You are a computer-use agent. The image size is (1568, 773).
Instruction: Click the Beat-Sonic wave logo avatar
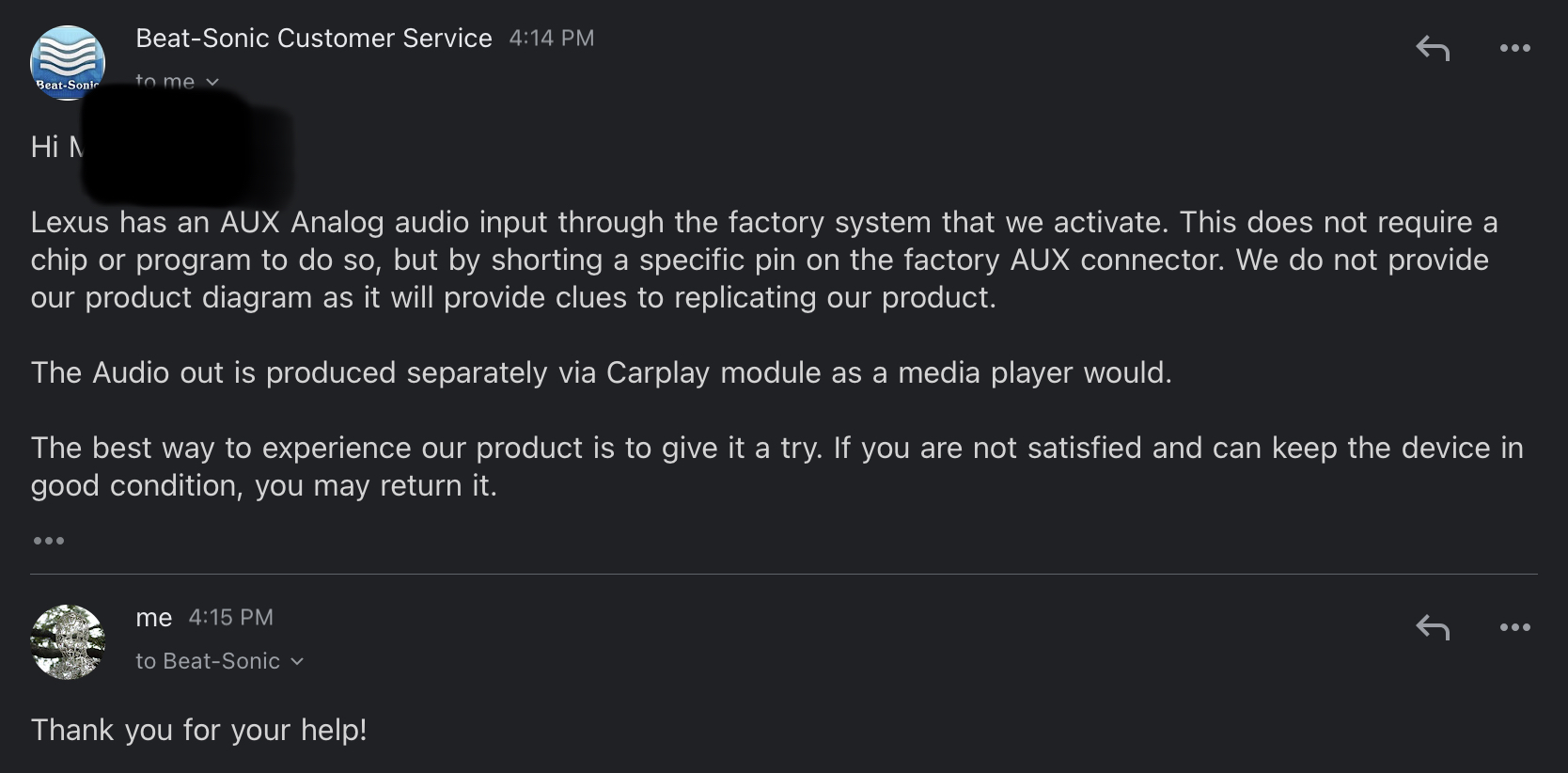coord(68,62)
